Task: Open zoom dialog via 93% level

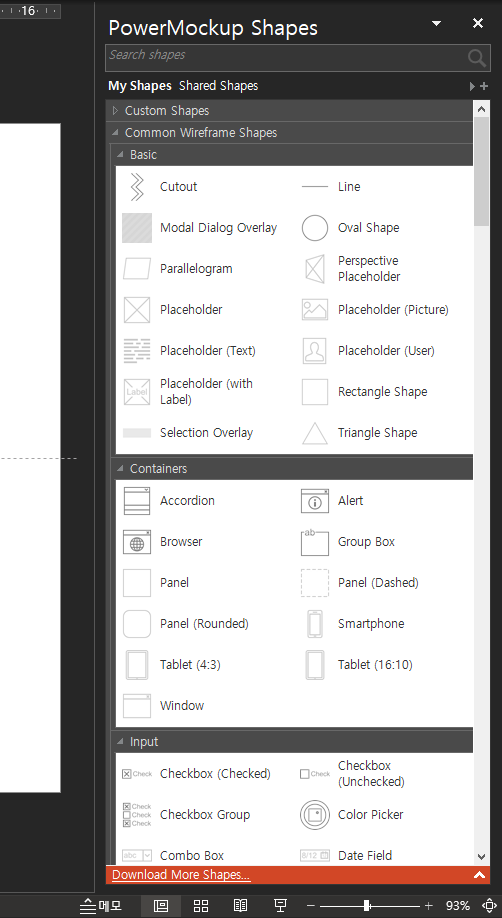Action: point(457,906)
